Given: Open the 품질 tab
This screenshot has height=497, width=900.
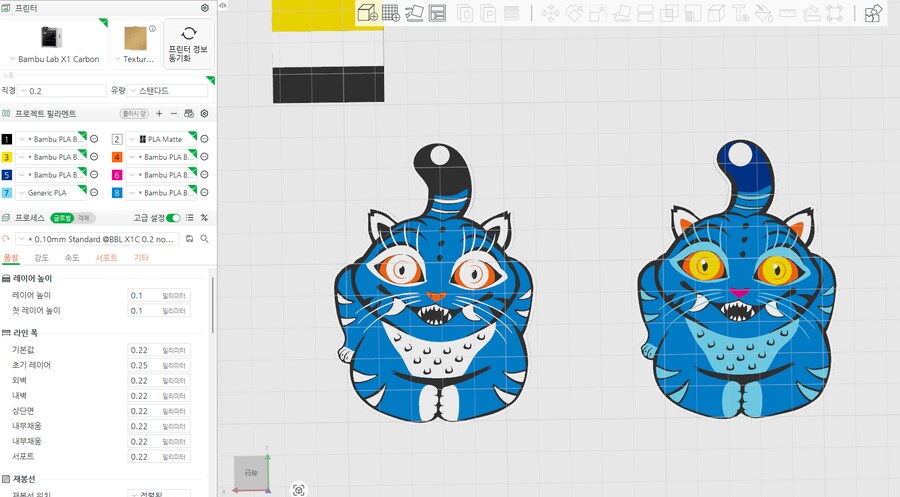Looking at the screenshot, I should pyautogui.click(x=11, y=258).
